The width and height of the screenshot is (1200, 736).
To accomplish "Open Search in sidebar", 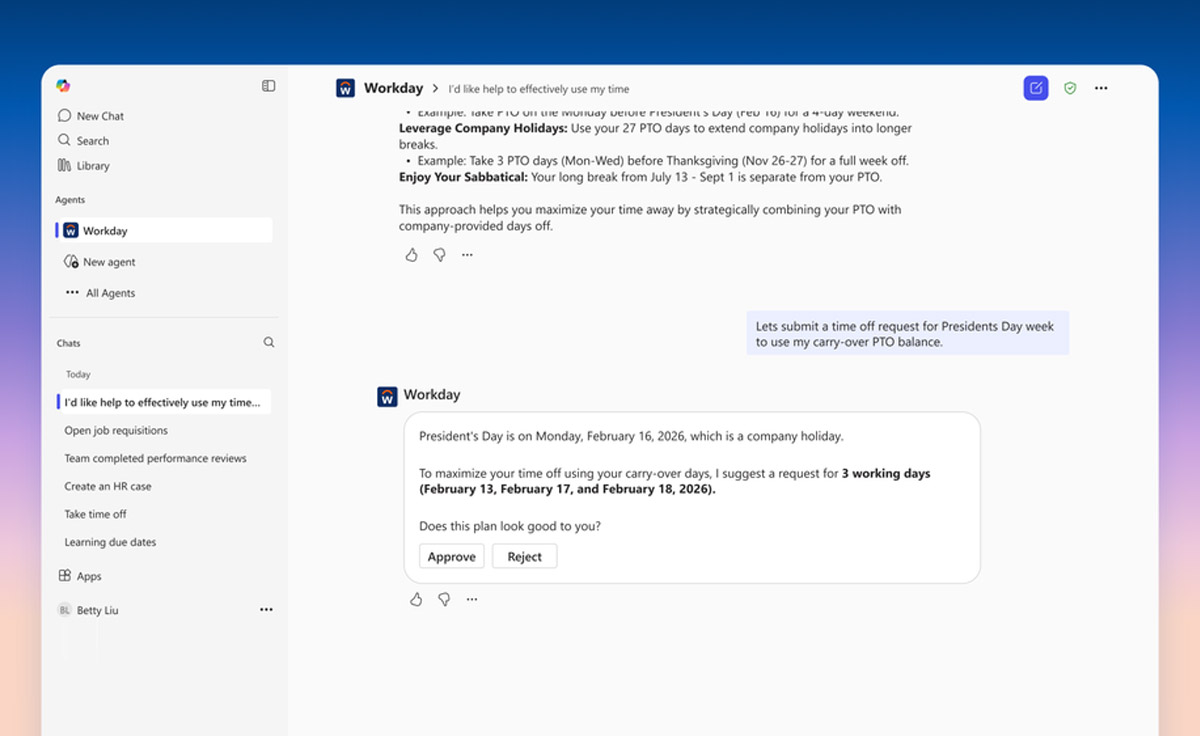I will tap(84, 141).
